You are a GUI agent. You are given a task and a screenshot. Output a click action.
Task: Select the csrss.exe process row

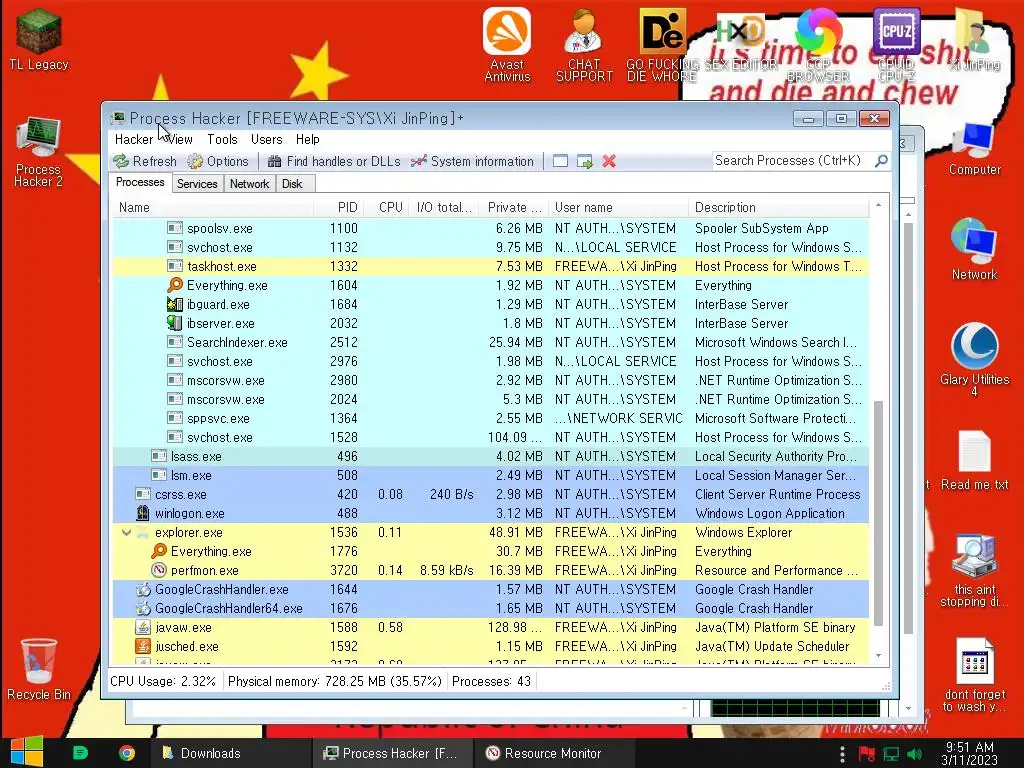coord(491,494)
